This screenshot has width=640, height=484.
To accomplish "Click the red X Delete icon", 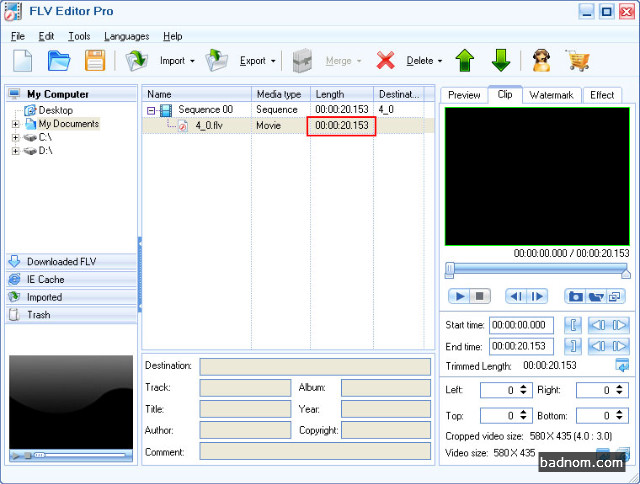I will [x=385, y=61].
